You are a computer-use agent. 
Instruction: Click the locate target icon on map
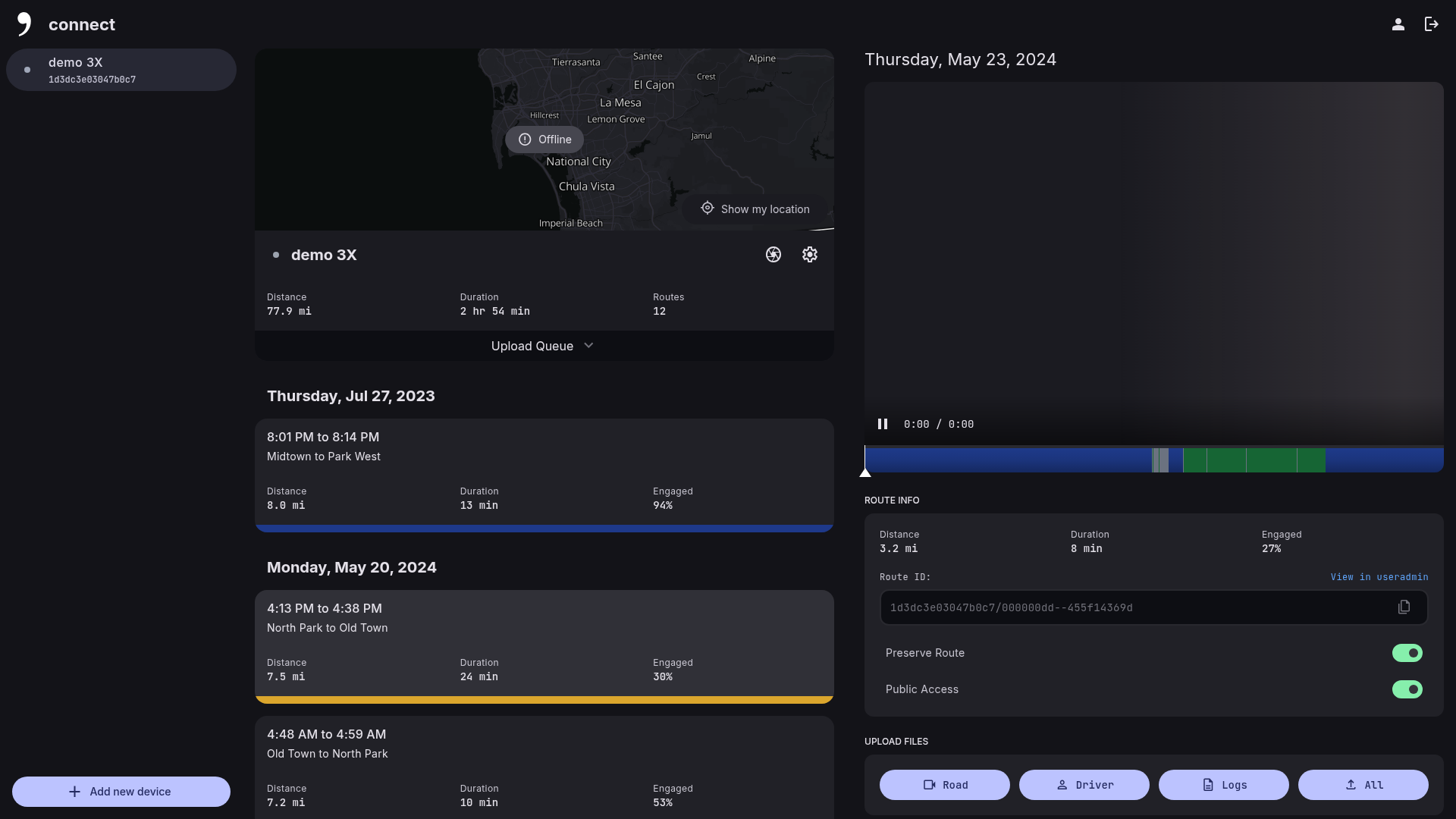click(707, 209)
